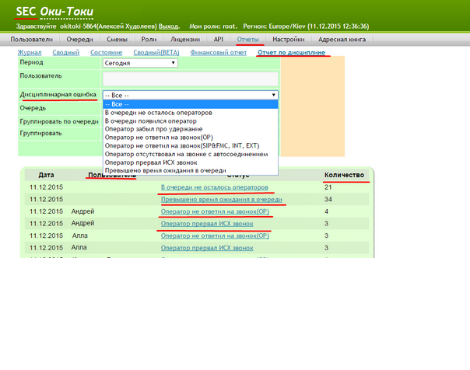Choose option 'Оператор не ответил на звонок(OP)'
The width and height of the screenshot is (470, 370).
coord(190,137)
